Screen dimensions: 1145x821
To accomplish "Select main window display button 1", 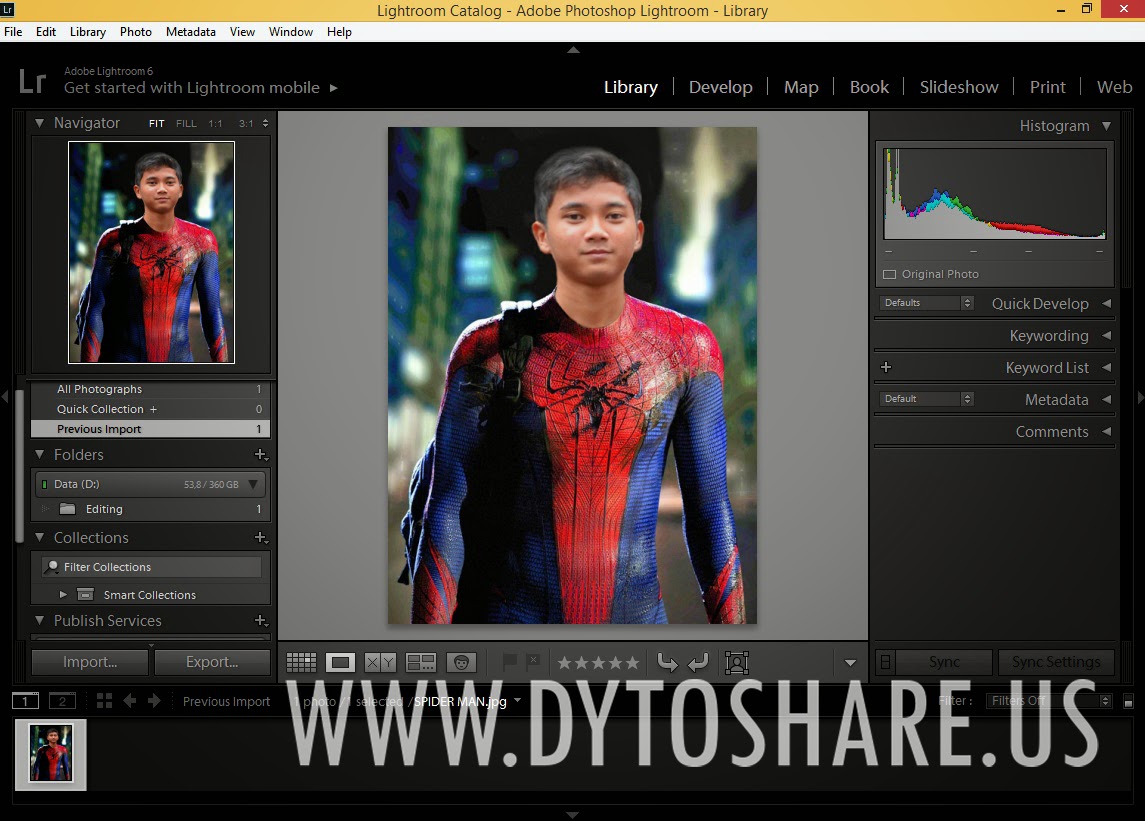I will click(26, 701).
